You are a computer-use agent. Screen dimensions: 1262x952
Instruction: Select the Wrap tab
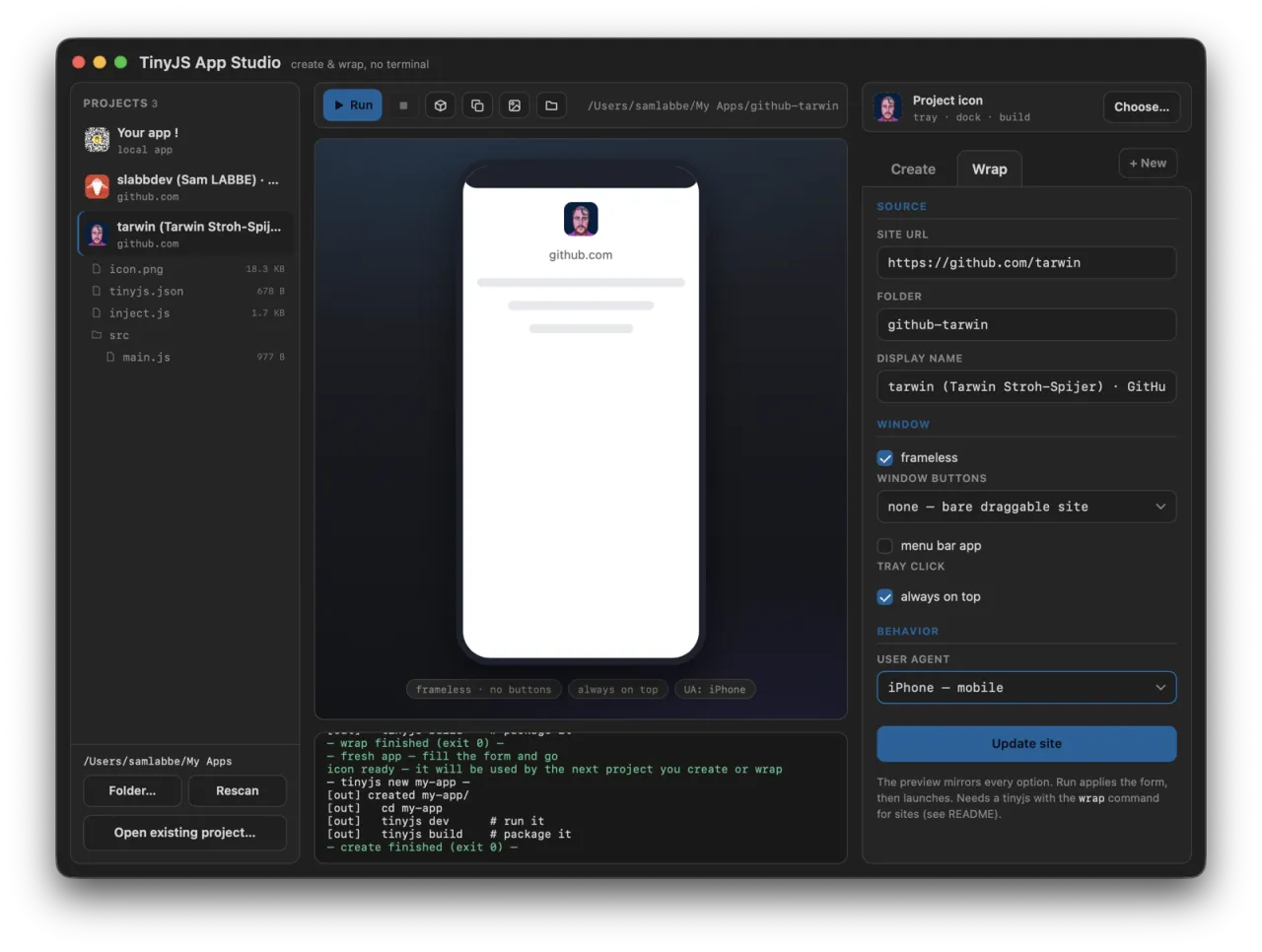(x=990, y=170)
